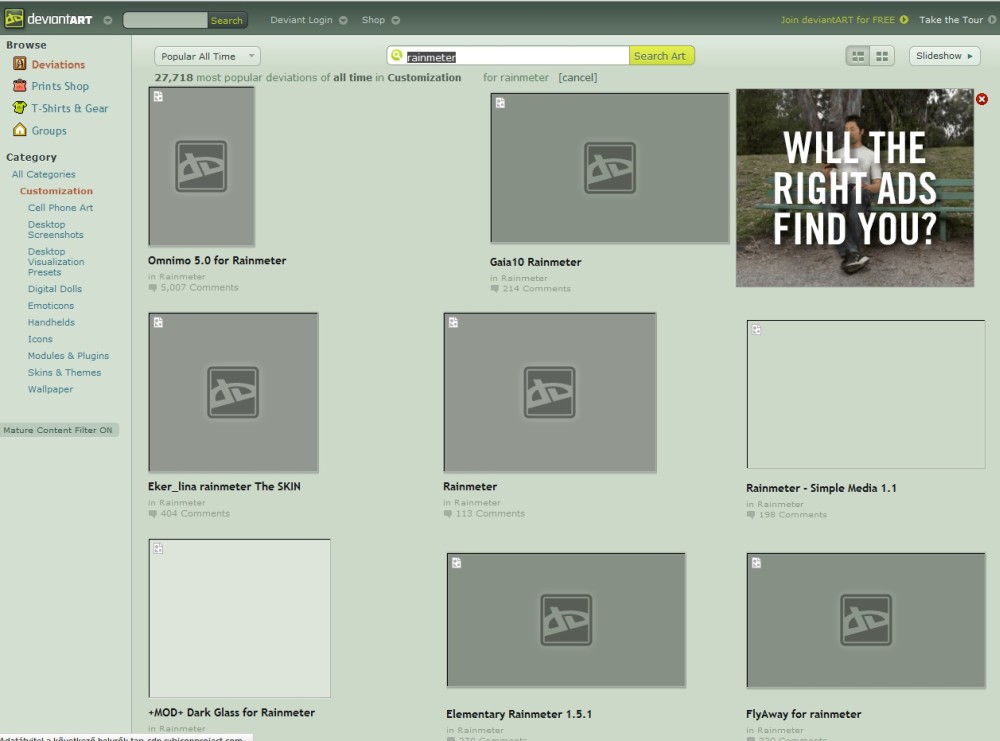Screen dimensions: 1000x741
Task: Select Handhelds category
Action: [51, 322]
